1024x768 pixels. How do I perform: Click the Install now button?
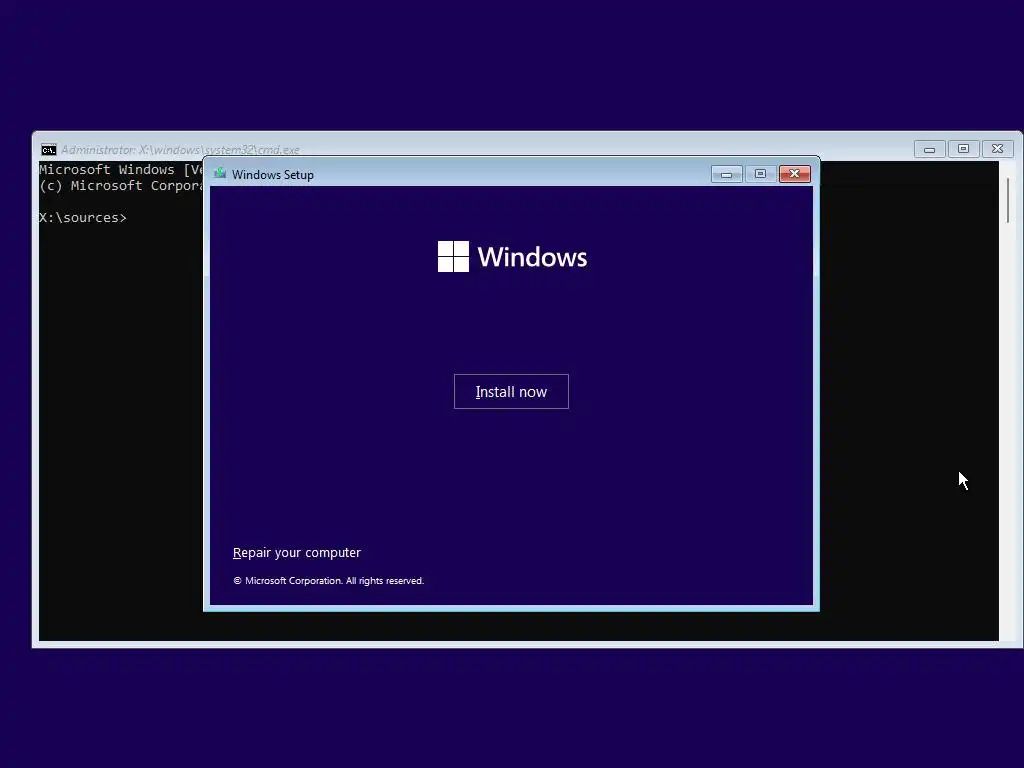(511, 391)
